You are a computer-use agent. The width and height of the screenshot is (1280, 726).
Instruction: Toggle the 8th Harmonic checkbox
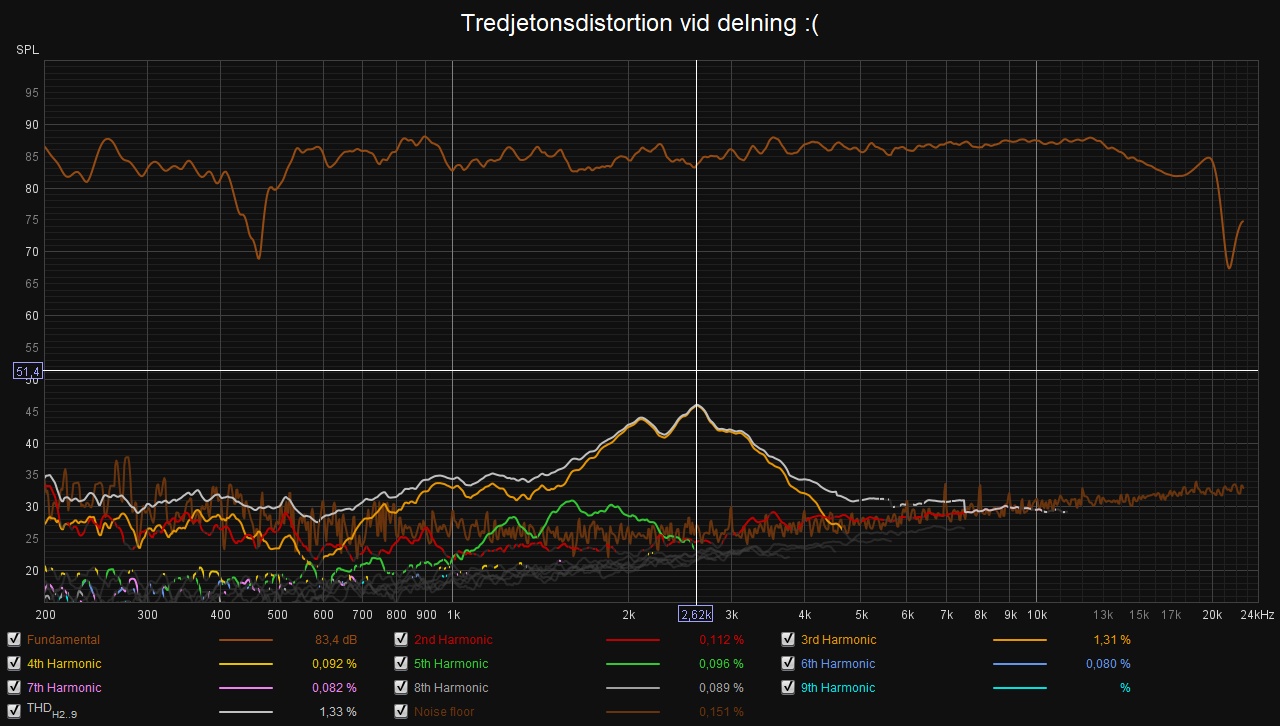tap(401, 688)
